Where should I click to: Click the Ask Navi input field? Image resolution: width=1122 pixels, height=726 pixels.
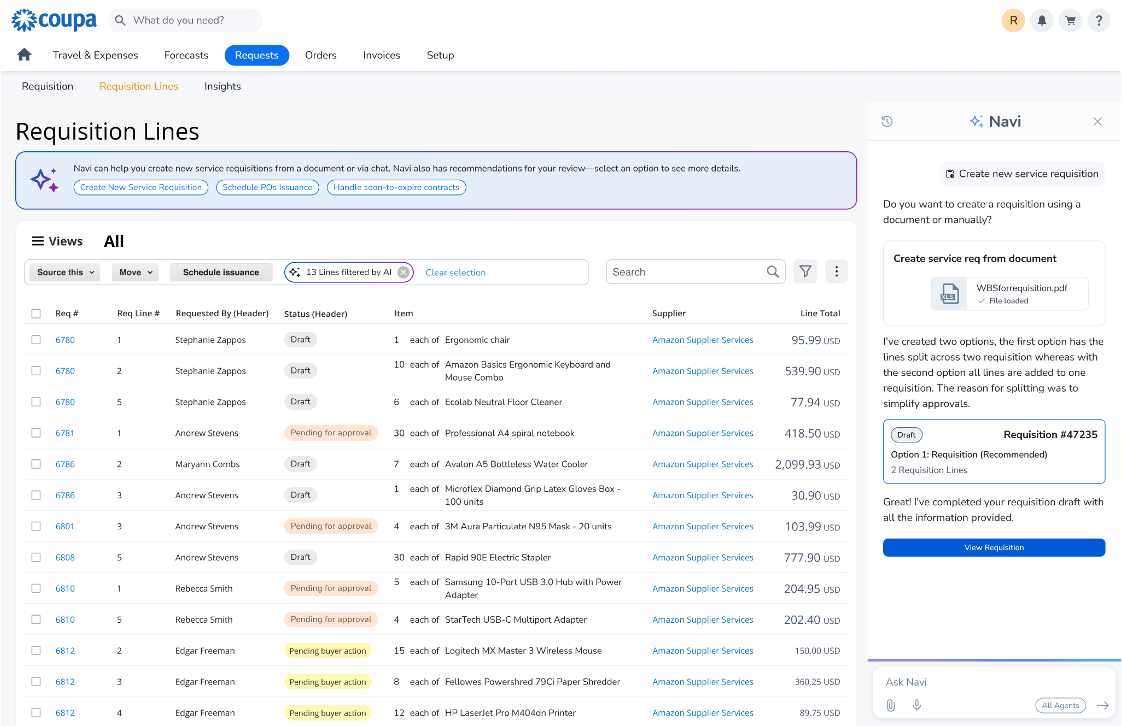point(994,682)
